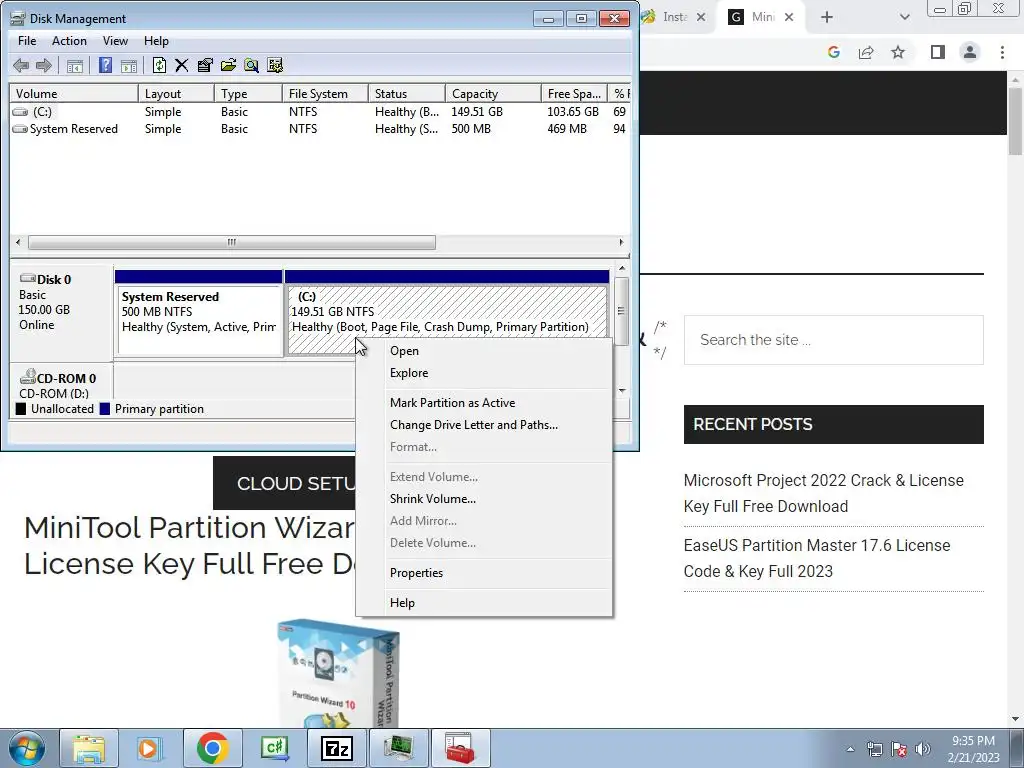Open the Action menu
The height and width of the screenshot is (768, 1024).
click(x=69, y=40)
